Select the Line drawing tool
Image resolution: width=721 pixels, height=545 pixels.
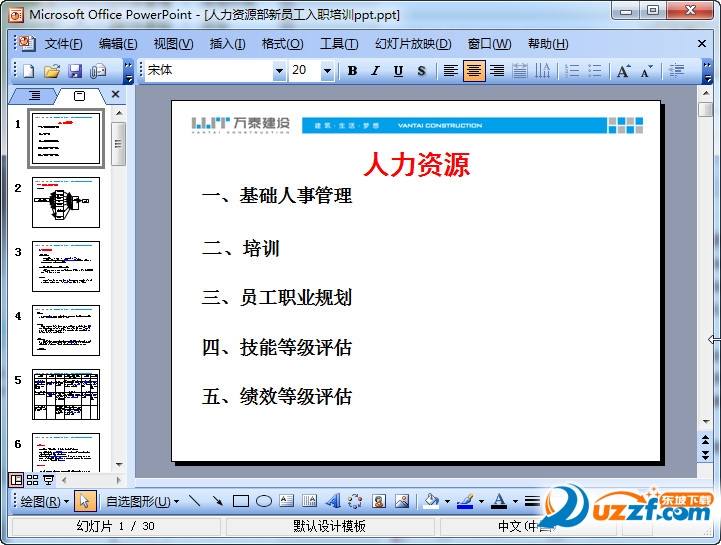[195, 501]
